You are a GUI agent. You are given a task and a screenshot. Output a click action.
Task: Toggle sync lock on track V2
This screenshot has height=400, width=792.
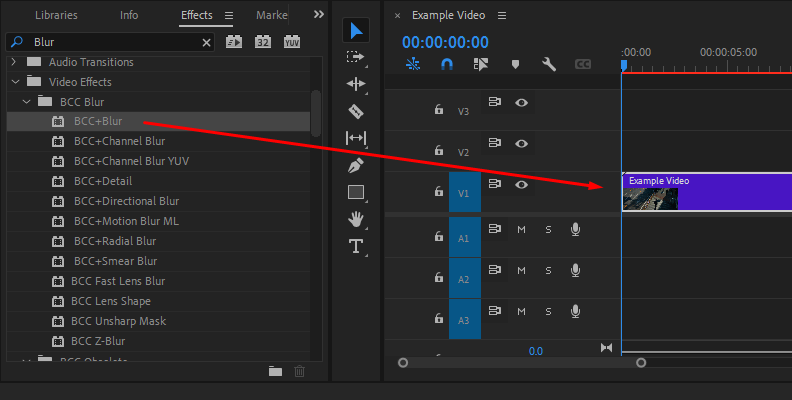494,143
